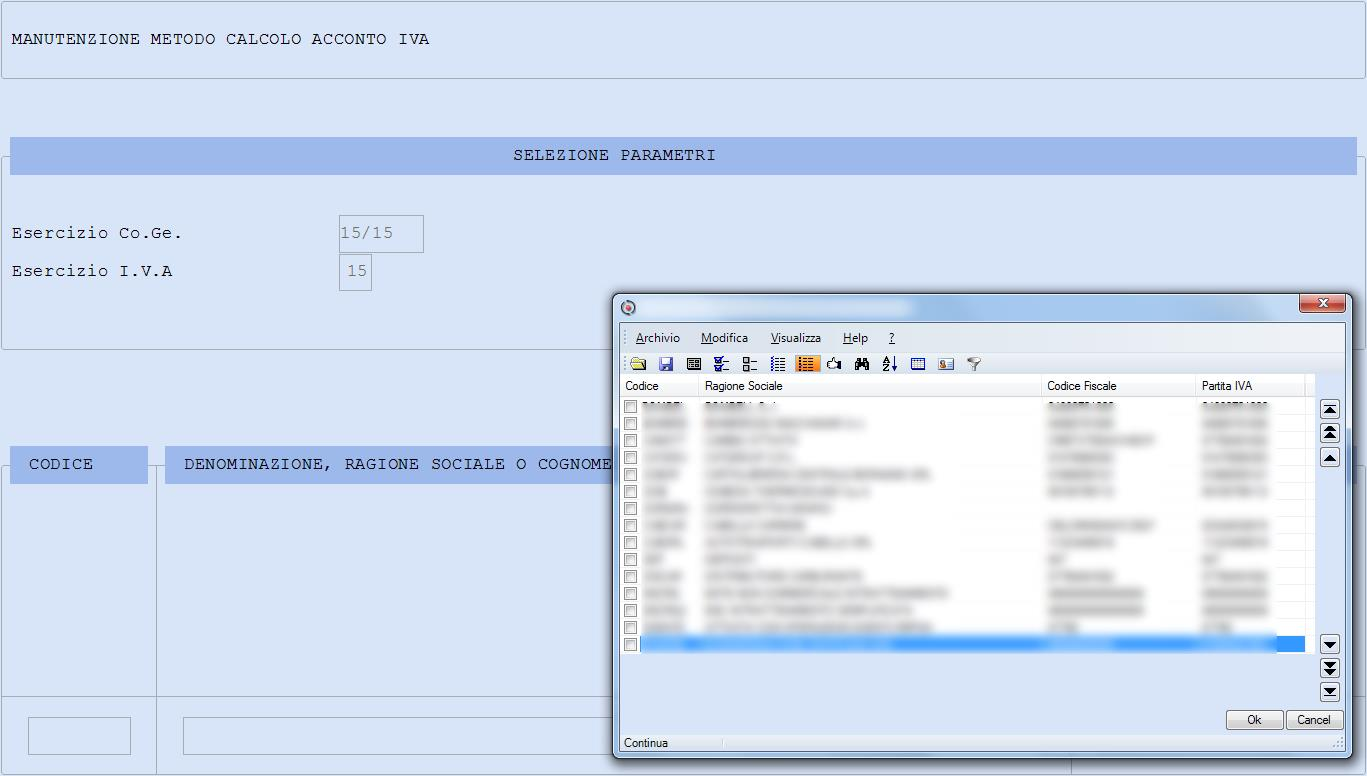
Task: Sort by the Codice column header
Action: [659, 386]
